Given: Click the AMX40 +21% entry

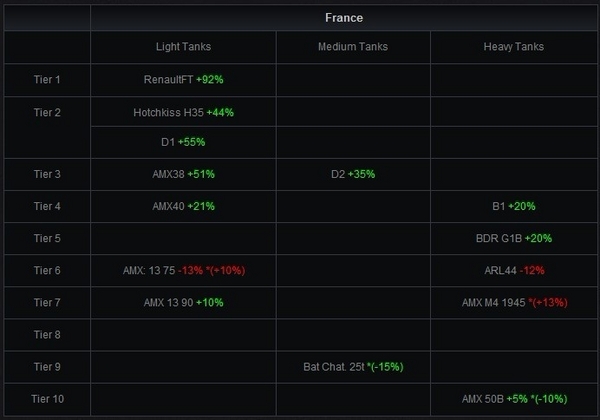Looking at the screenshot, I should (183, 206).
